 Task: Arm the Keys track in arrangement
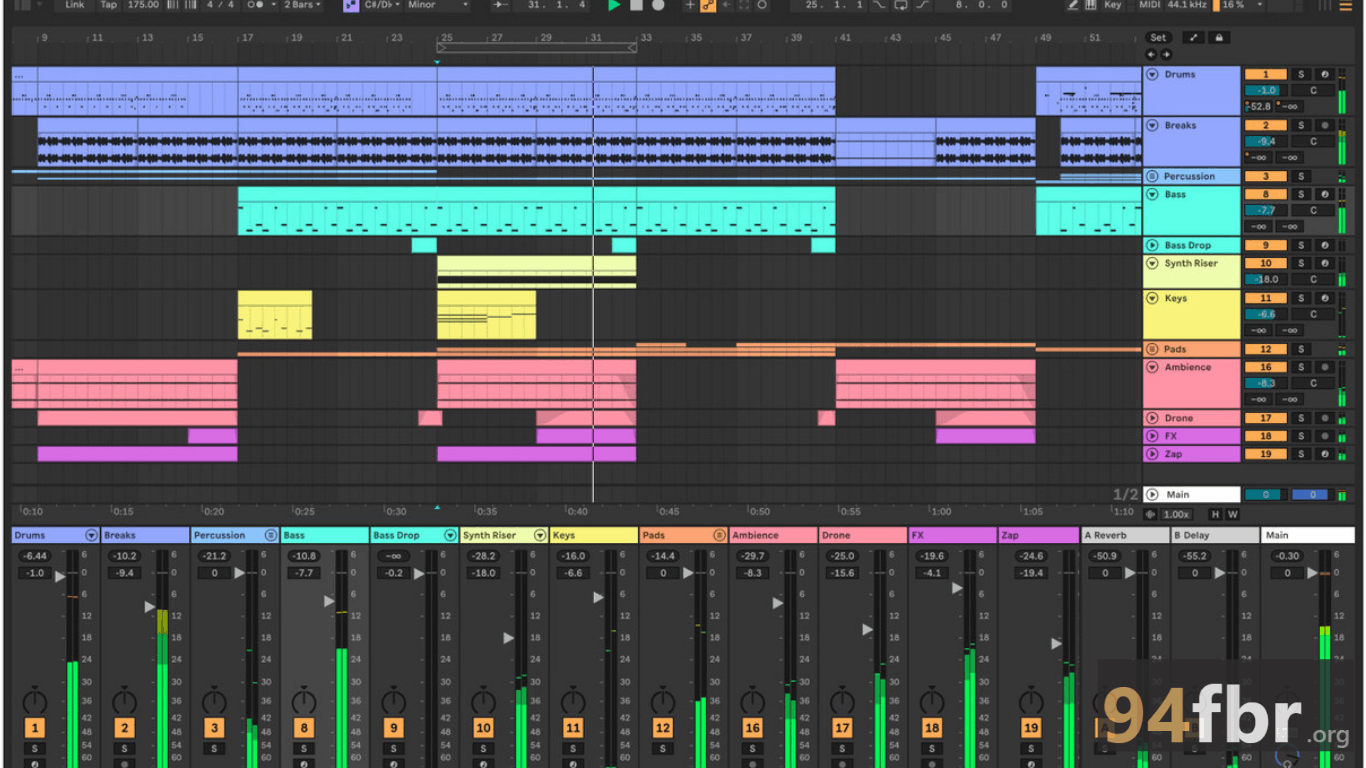tap(1325, 298)
